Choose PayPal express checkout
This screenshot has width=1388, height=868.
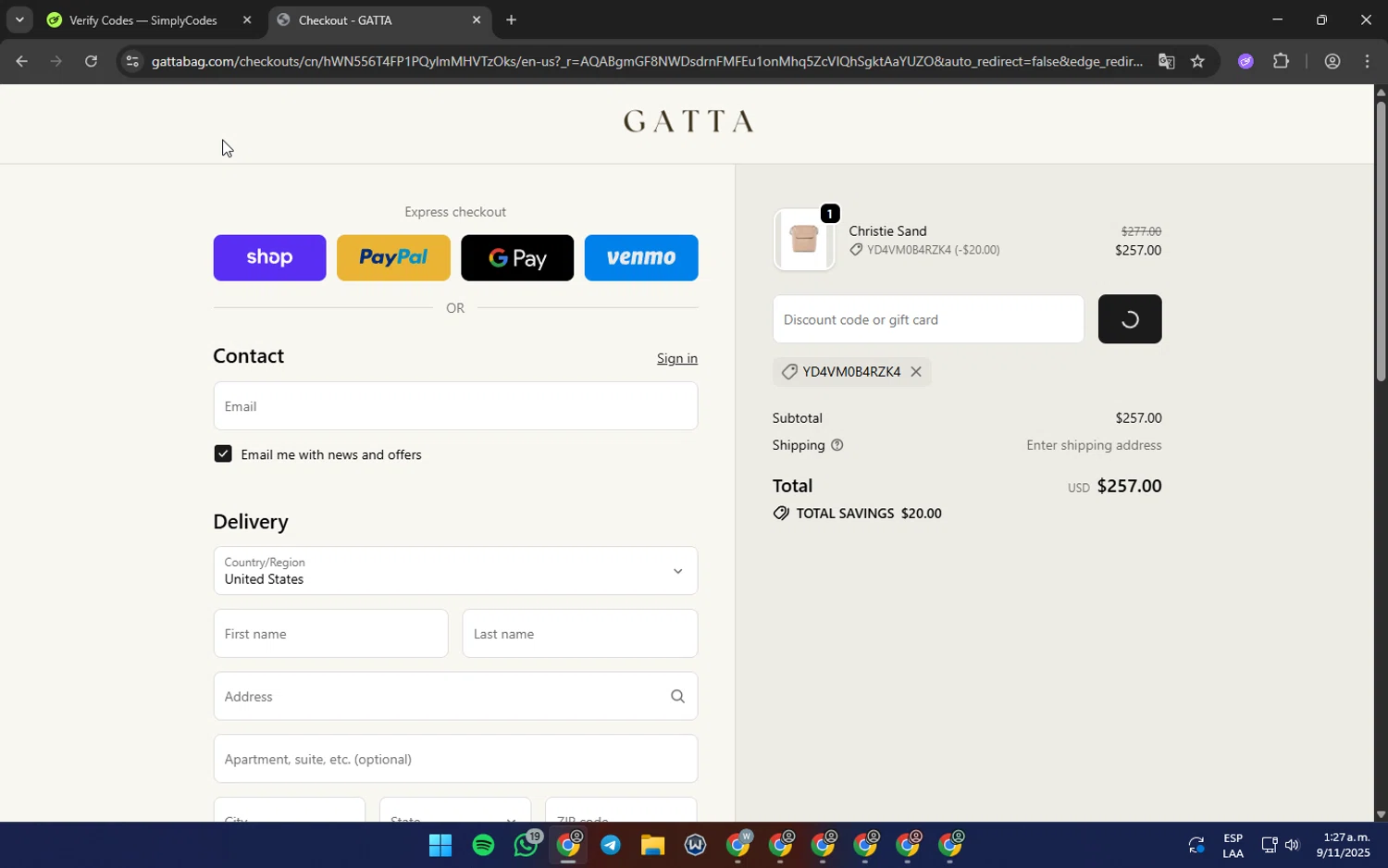[x=393, y=258]
